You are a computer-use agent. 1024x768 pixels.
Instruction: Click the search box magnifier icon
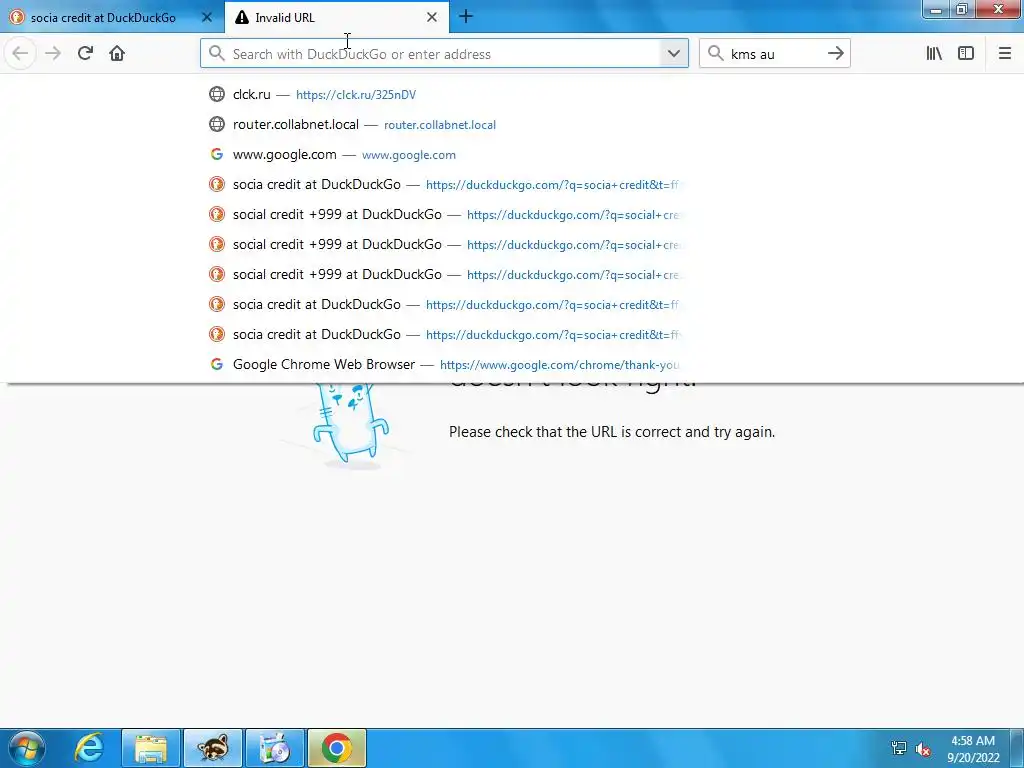(716, 54)
